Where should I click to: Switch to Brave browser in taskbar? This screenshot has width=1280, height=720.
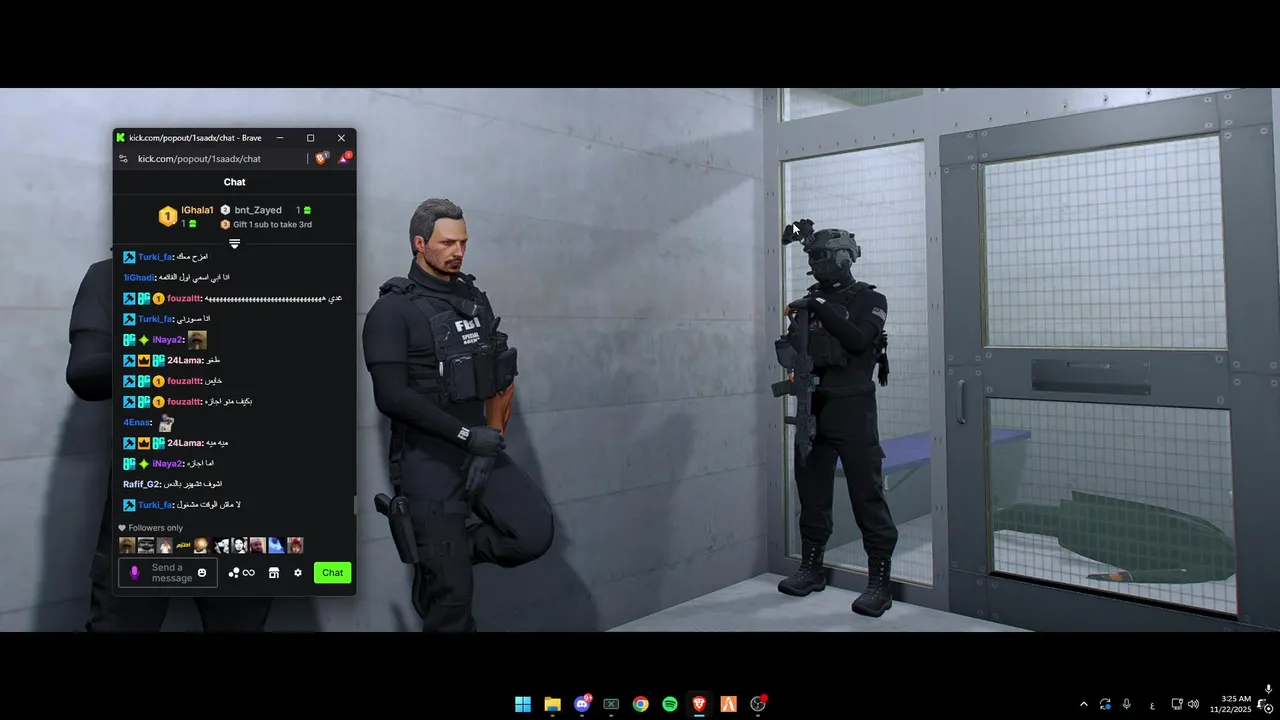[699, 704]
